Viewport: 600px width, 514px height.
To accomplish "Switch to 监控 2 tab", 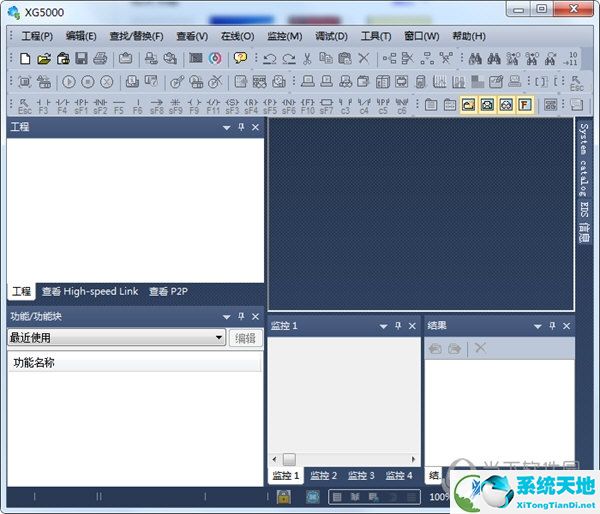I will (323, 476).
